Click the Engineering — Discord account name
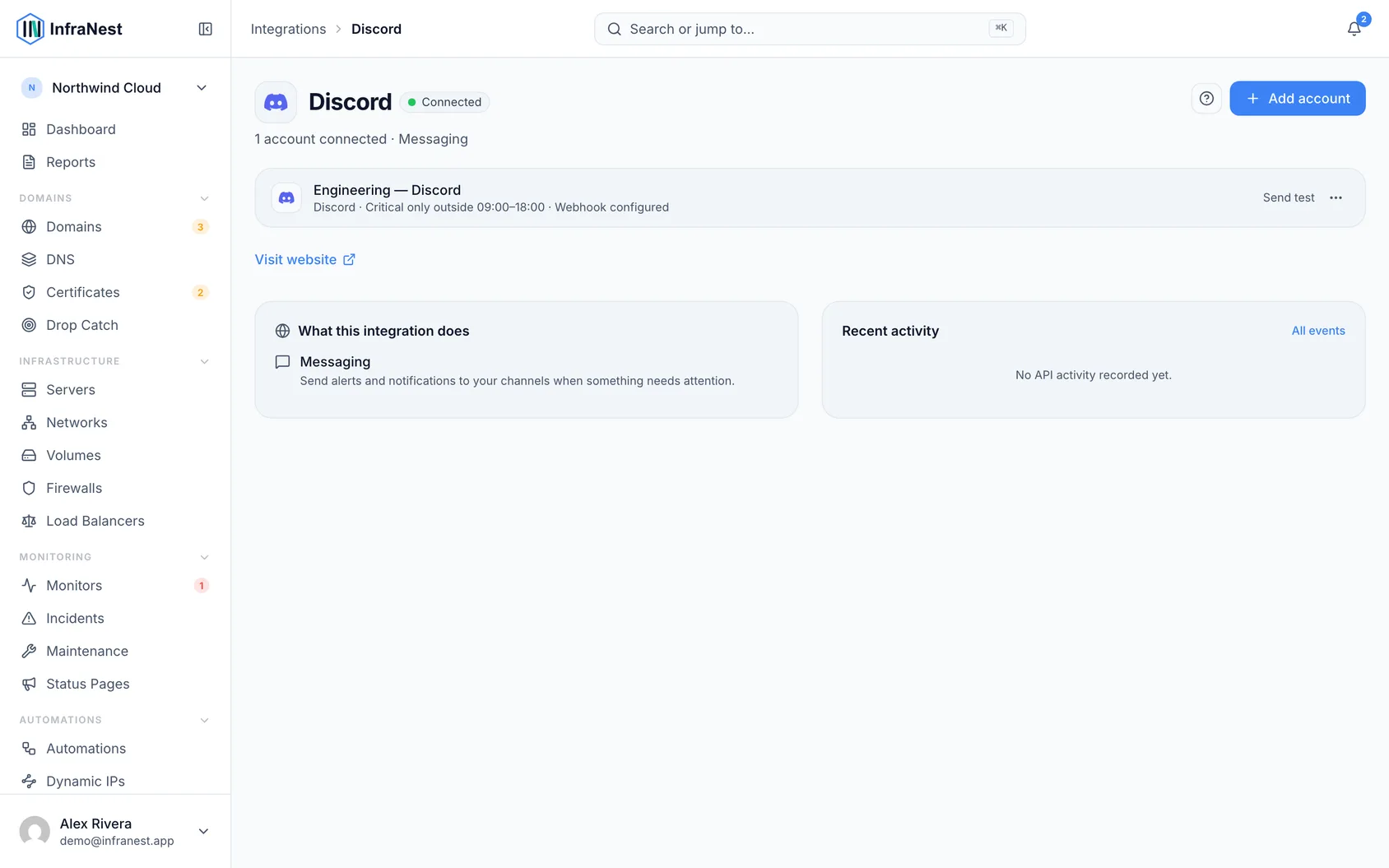 click(387, 190)
